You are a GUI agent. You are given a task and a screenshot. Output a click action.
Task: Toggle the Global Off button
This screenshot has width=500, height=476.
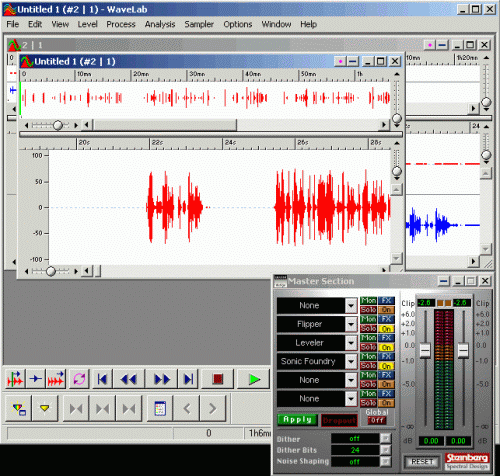pyautogui.click(x=377, y=420)
